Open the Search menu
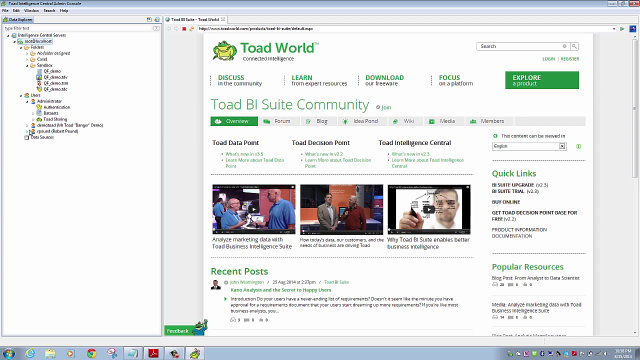The width and height of the screenshot is (640, 360). [49, 11]
